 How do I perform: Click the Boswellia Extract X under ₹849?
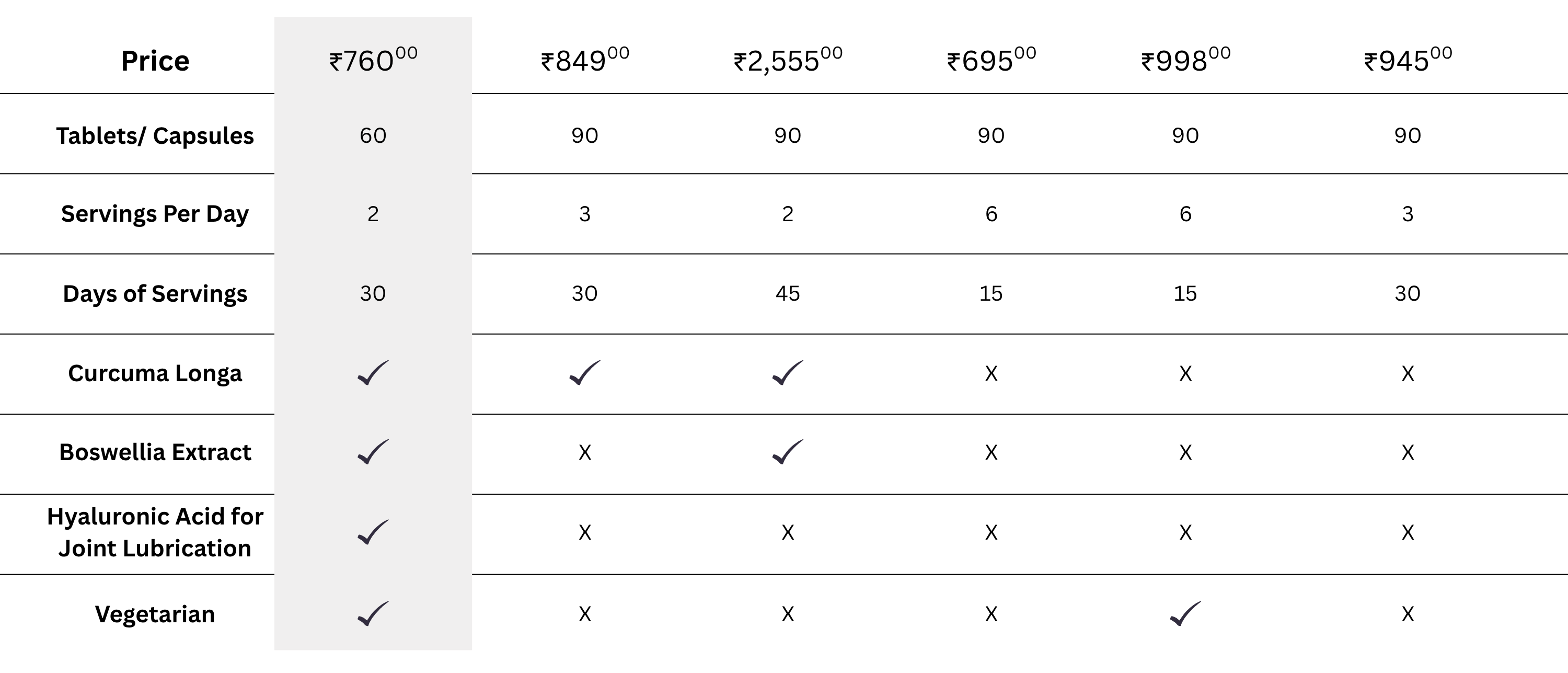pyautogui.click(x=584, y=452)
